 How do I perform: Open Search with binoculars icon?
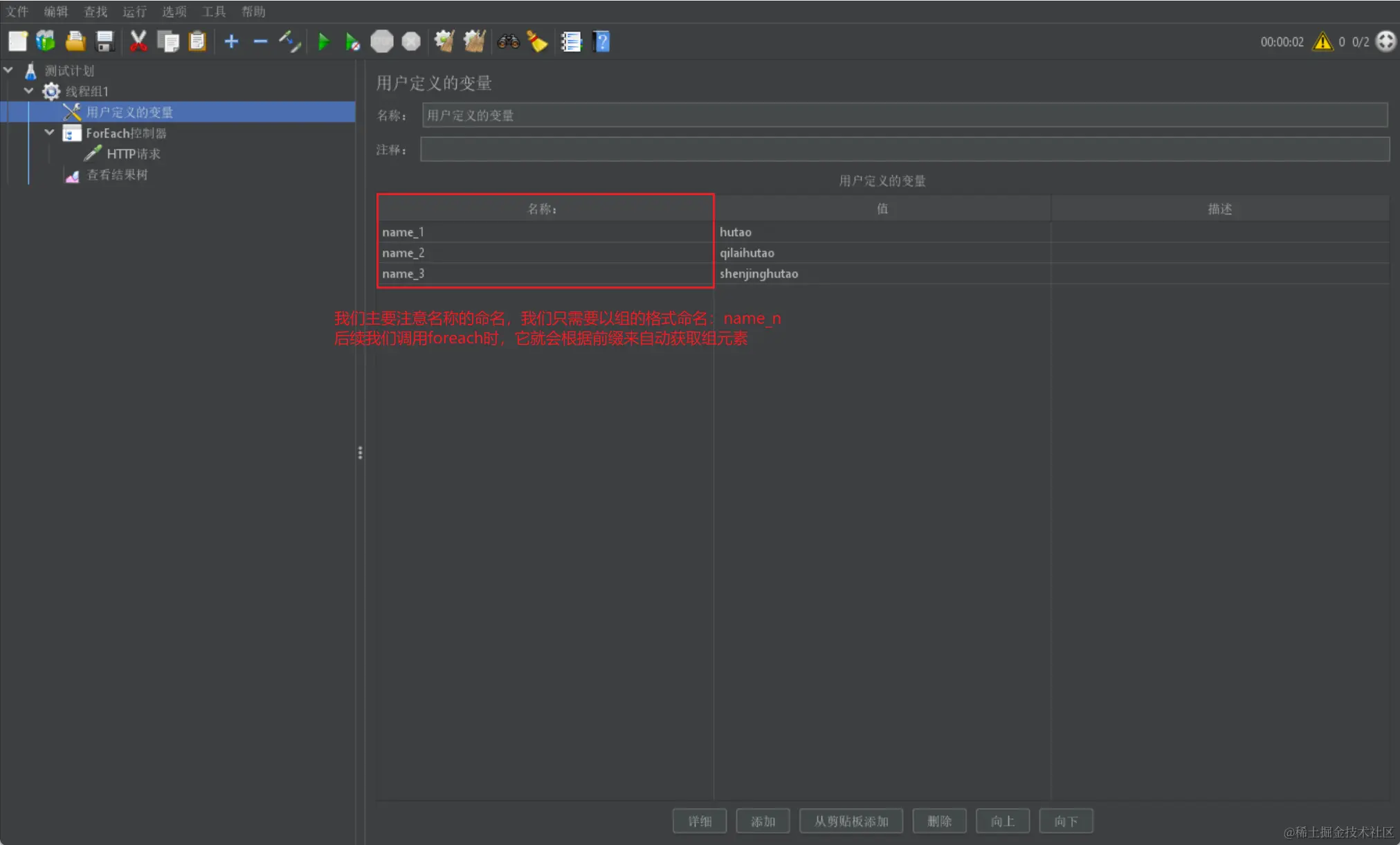point(508,42)
